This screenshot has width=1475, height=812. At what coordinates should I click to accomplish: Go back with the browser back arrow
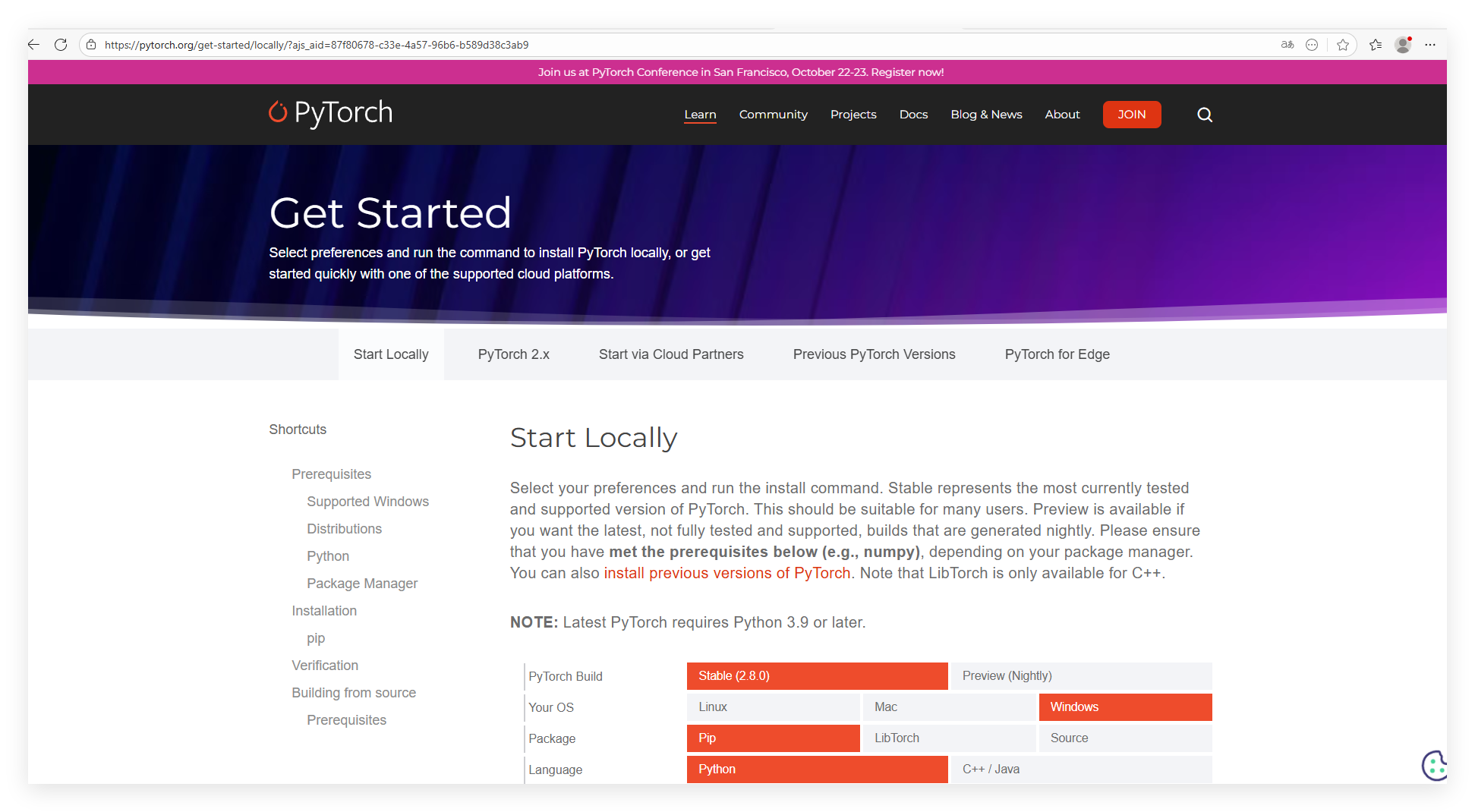click(x=33, y=45)
